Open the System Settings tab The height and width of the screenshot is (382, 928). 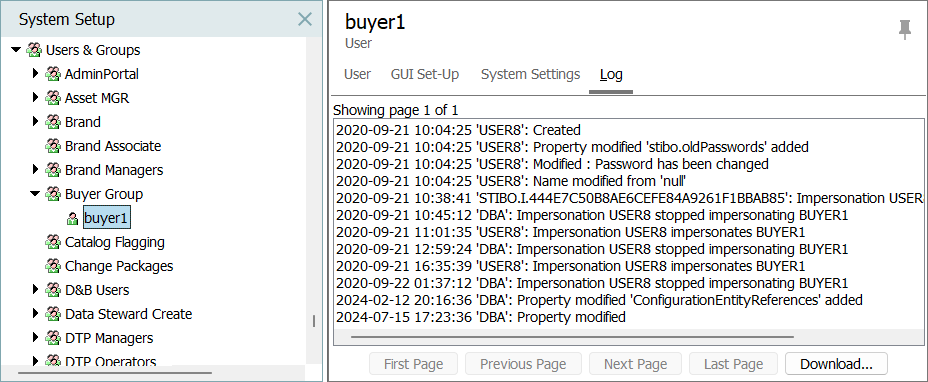click(x=530, y=75)
